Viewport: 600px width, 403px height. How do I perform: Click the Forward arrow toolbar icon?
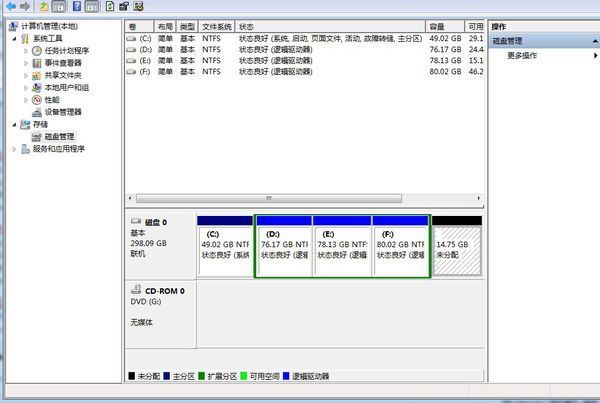pyautogui.click(x=24, y=6)
